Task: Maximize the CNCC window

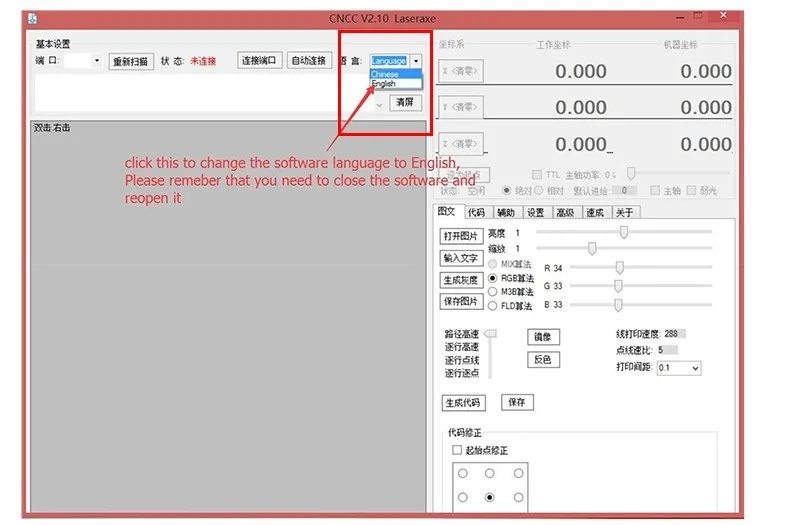Action: tap(698, 16)
